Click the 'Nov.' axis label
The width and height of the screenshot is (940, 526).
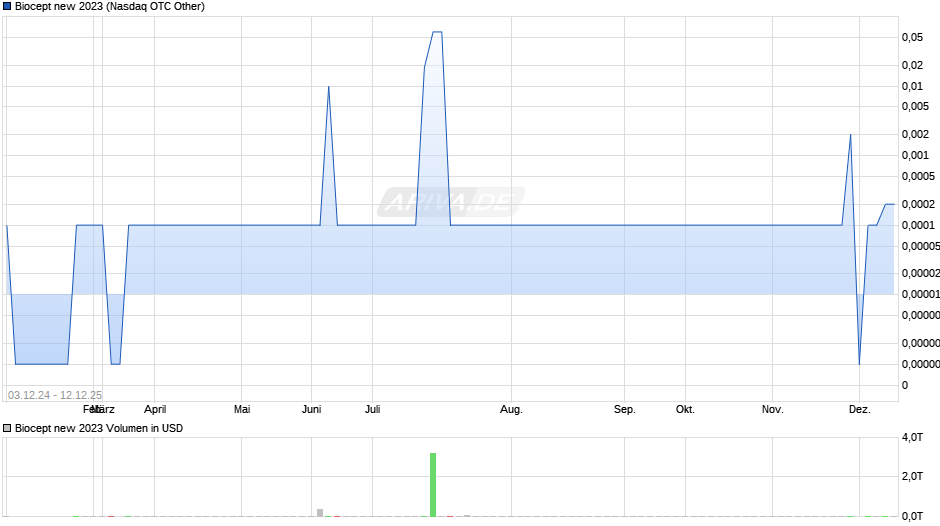(773, 410)
